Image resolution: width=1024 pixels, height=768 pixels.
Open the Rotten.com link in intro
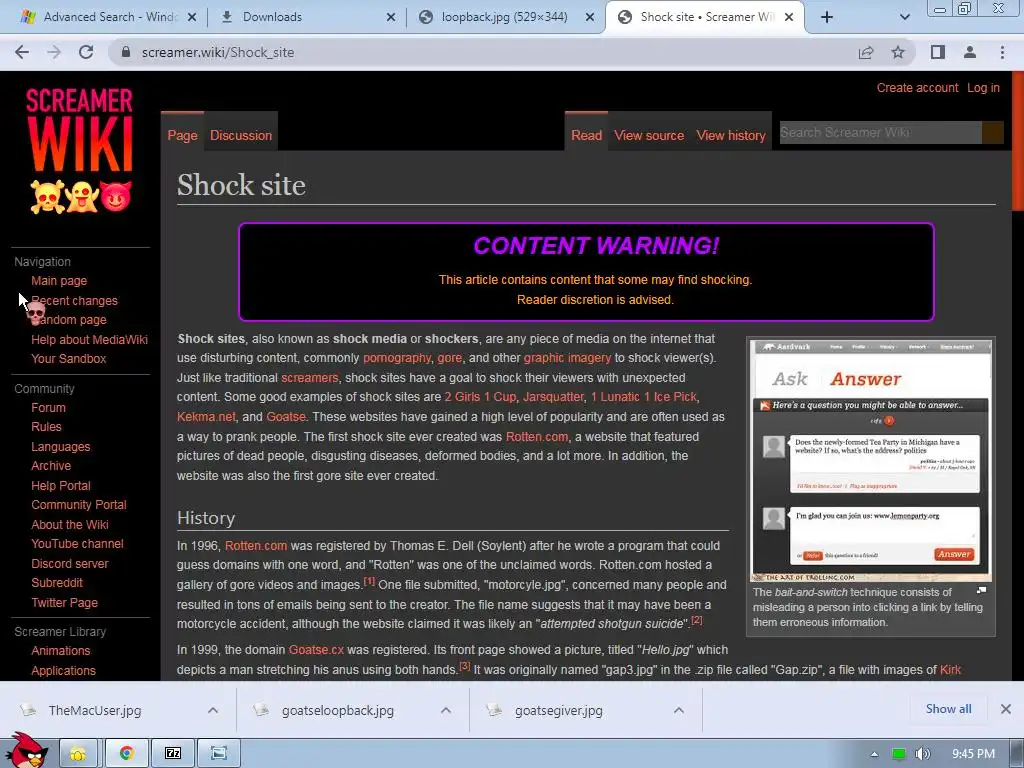tap(537, 436)
